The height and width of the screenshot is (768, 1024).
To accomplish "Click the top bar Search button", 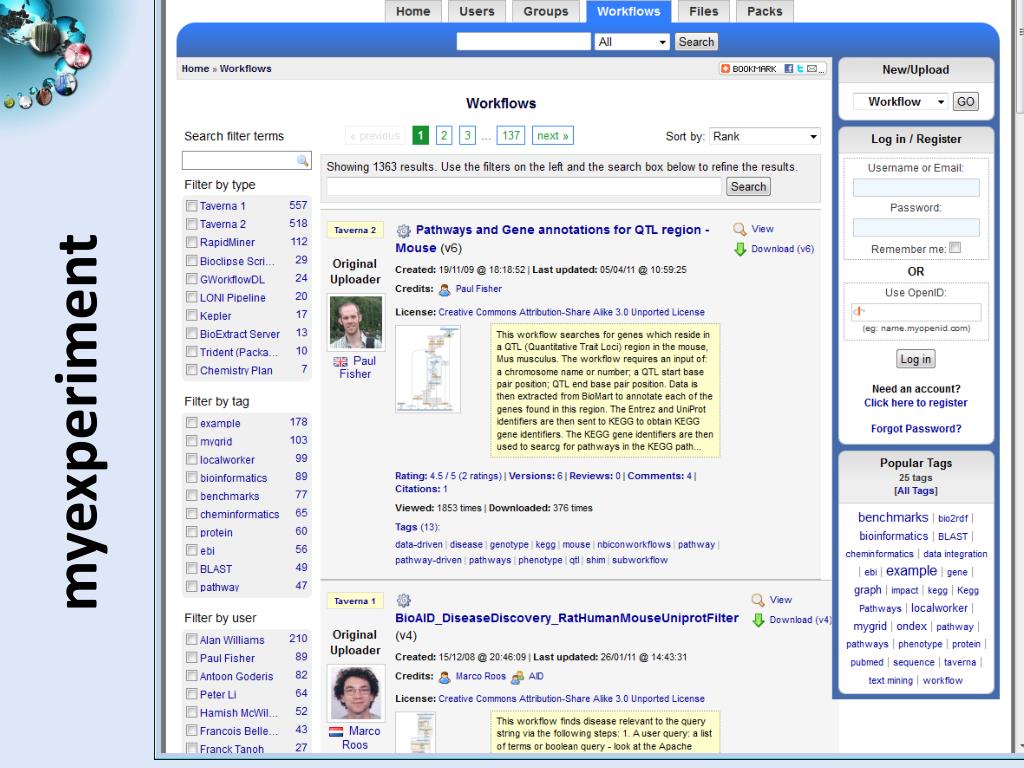I will pos(696,42).
